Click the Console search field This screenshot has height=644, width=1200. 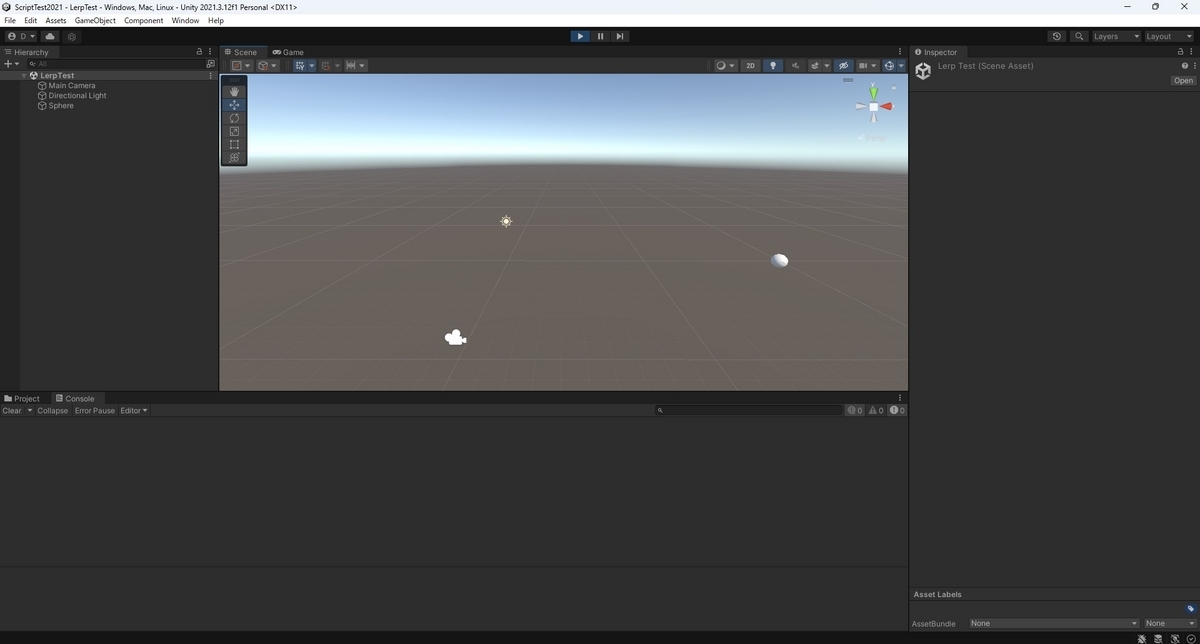(x=750, y=410)
